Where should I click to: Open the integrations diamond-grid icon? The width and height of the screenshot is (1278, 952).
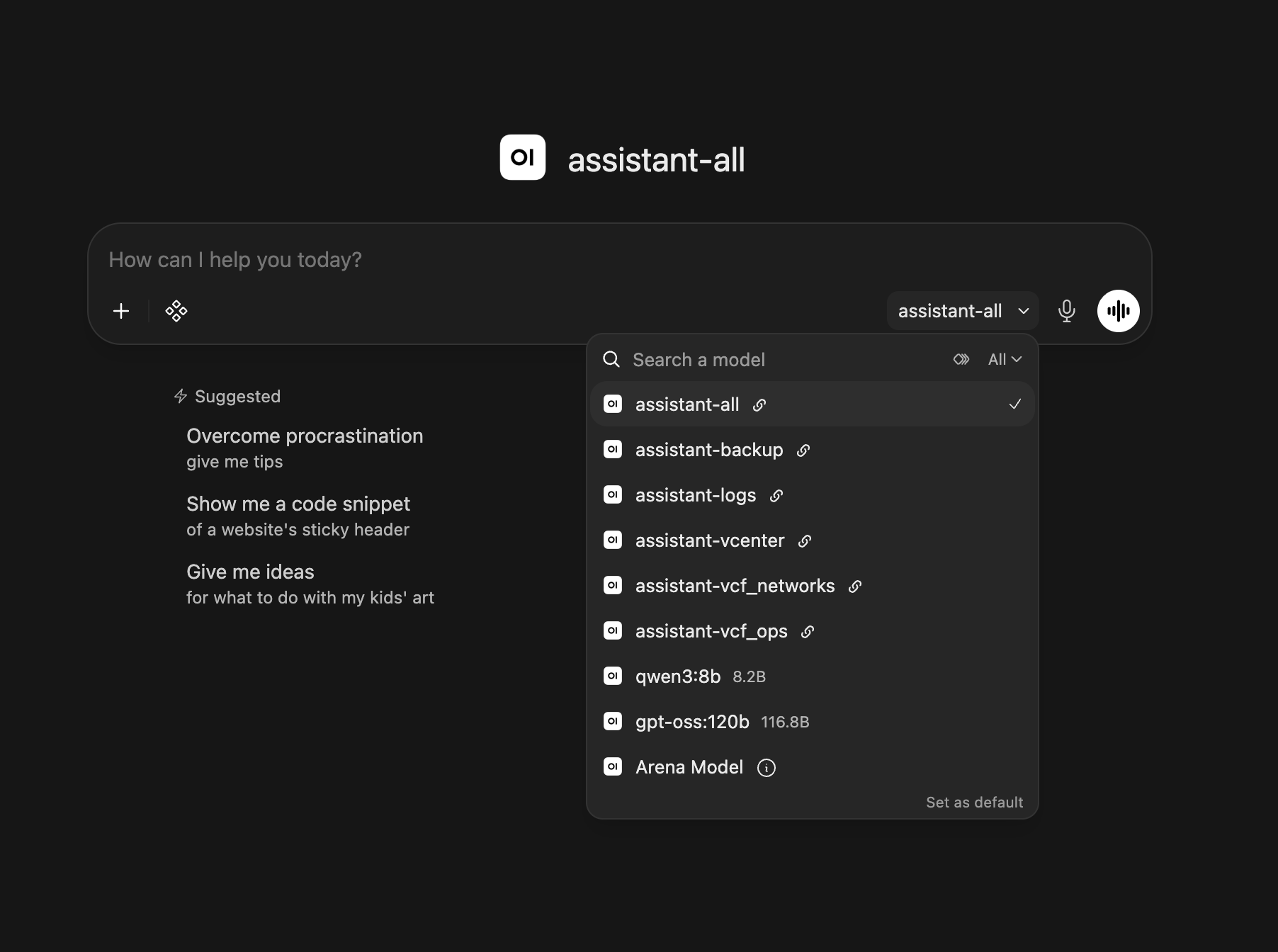[176, 311]
